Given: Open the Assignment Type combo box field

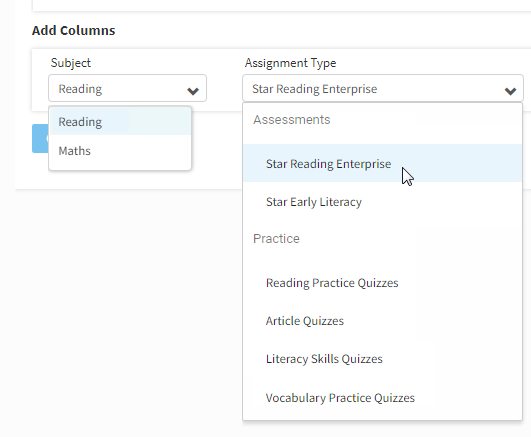Looking at the screenshot, I should (383, 88).
